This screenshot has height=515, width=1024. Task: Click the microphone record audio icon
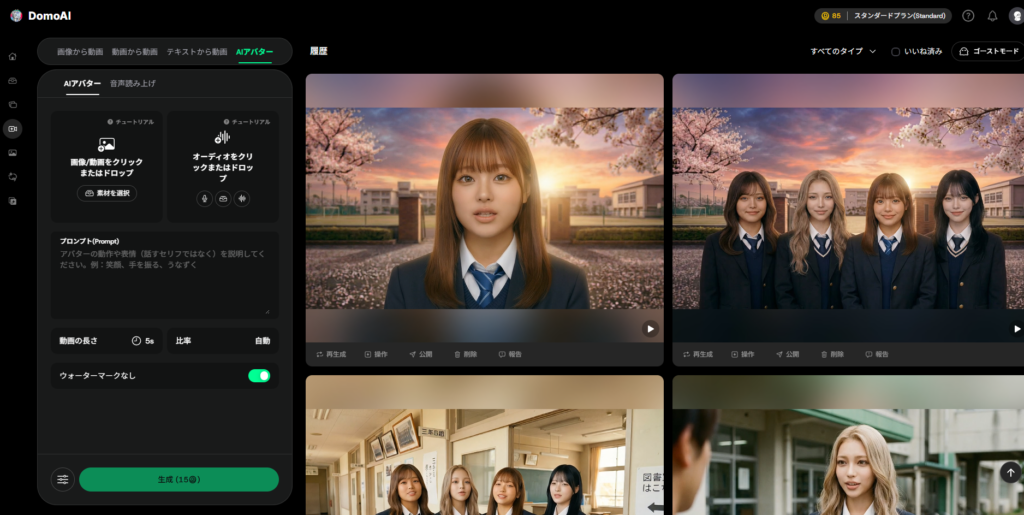click(x=205, y=198)
